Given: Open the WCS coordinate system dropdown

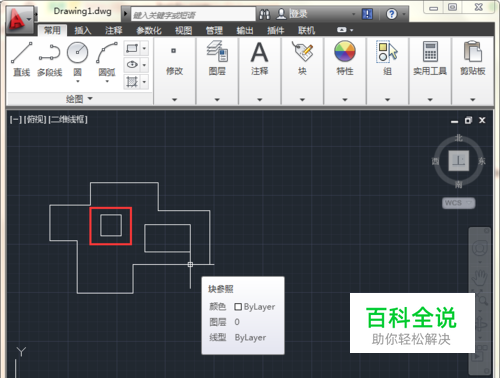Looking at the screenshot, I should coord(459,203).
